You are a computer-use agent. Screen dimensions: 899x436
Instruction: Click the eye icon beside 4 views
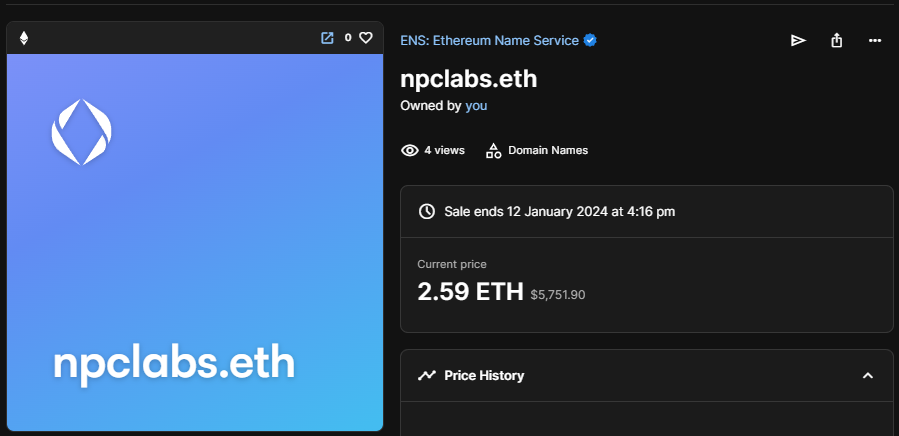[x=409, y=150]
